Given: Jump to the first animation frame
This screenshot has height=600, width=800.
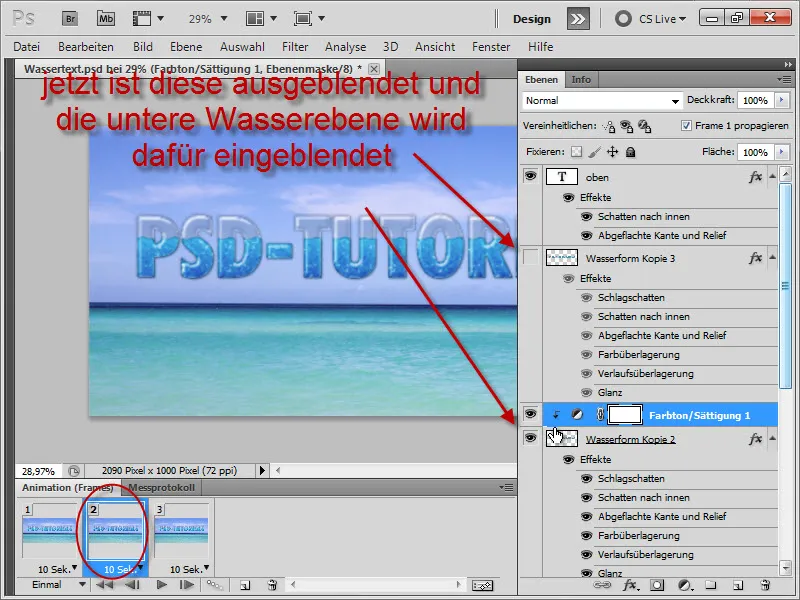Looking at the screenshot, I should tap(105, 585).
